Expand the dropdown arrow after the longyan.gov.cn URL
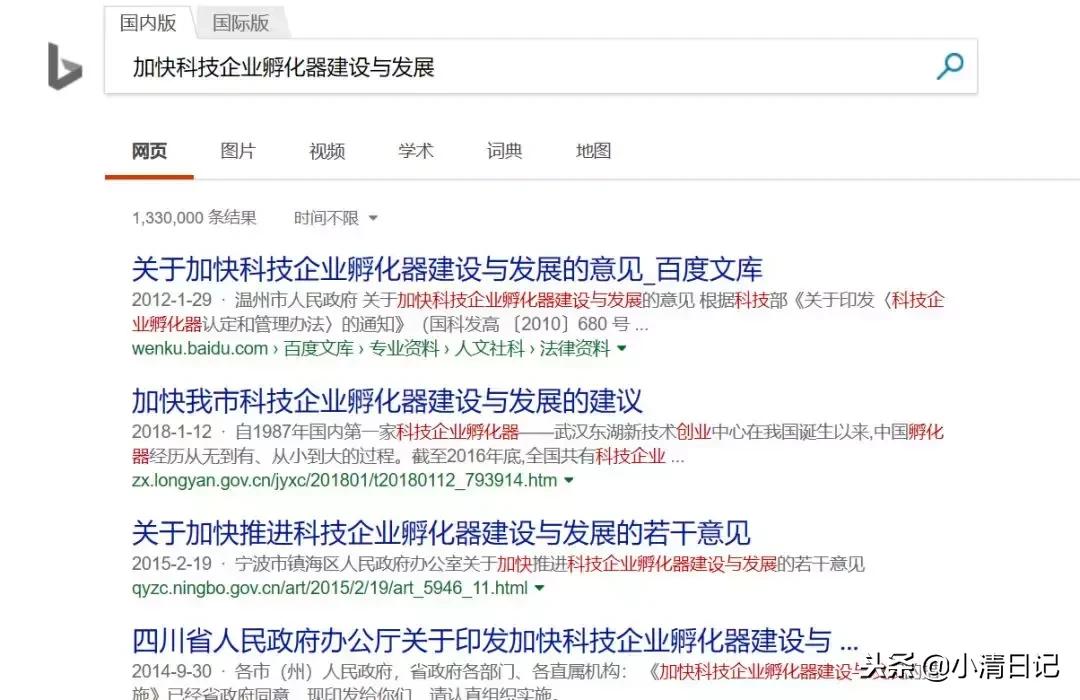This screenshot has width=1080, height=700. pyautogui.click(x=567, y=479)
